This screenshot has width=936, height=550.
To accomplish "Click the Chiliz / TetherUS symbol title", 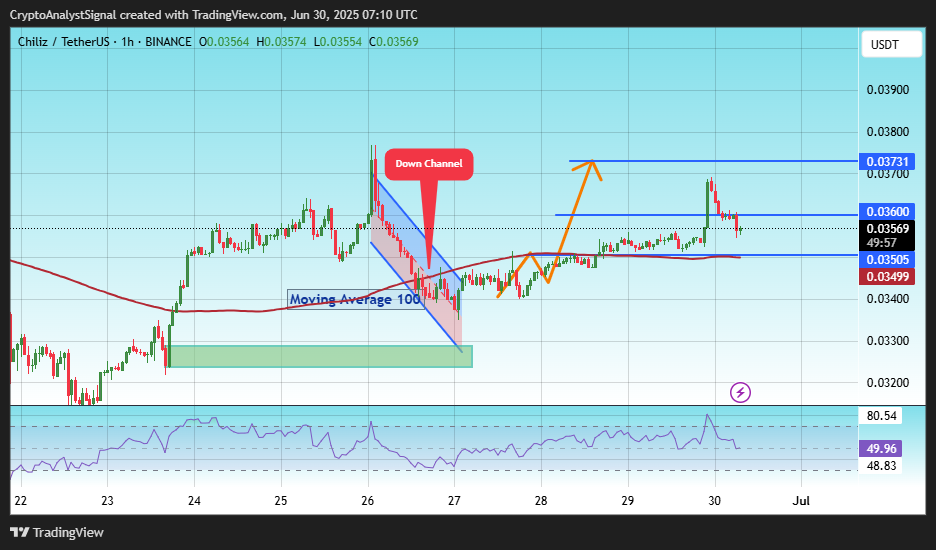I will click(x=65, y=42).
